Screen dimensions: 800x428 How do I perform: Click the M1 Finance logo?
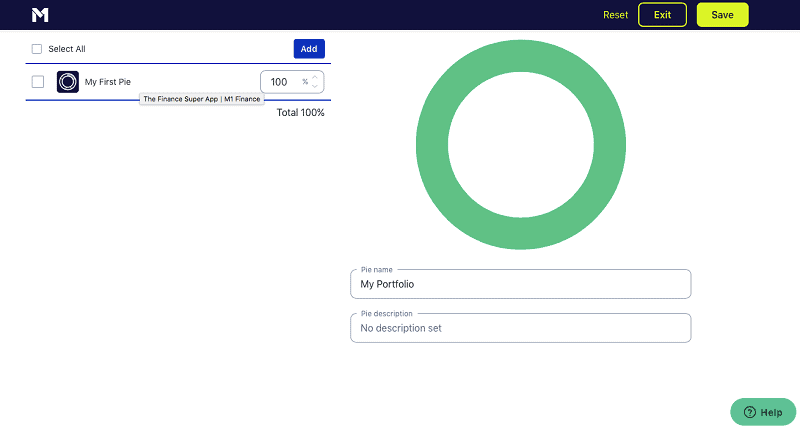[x=40, y=15]
